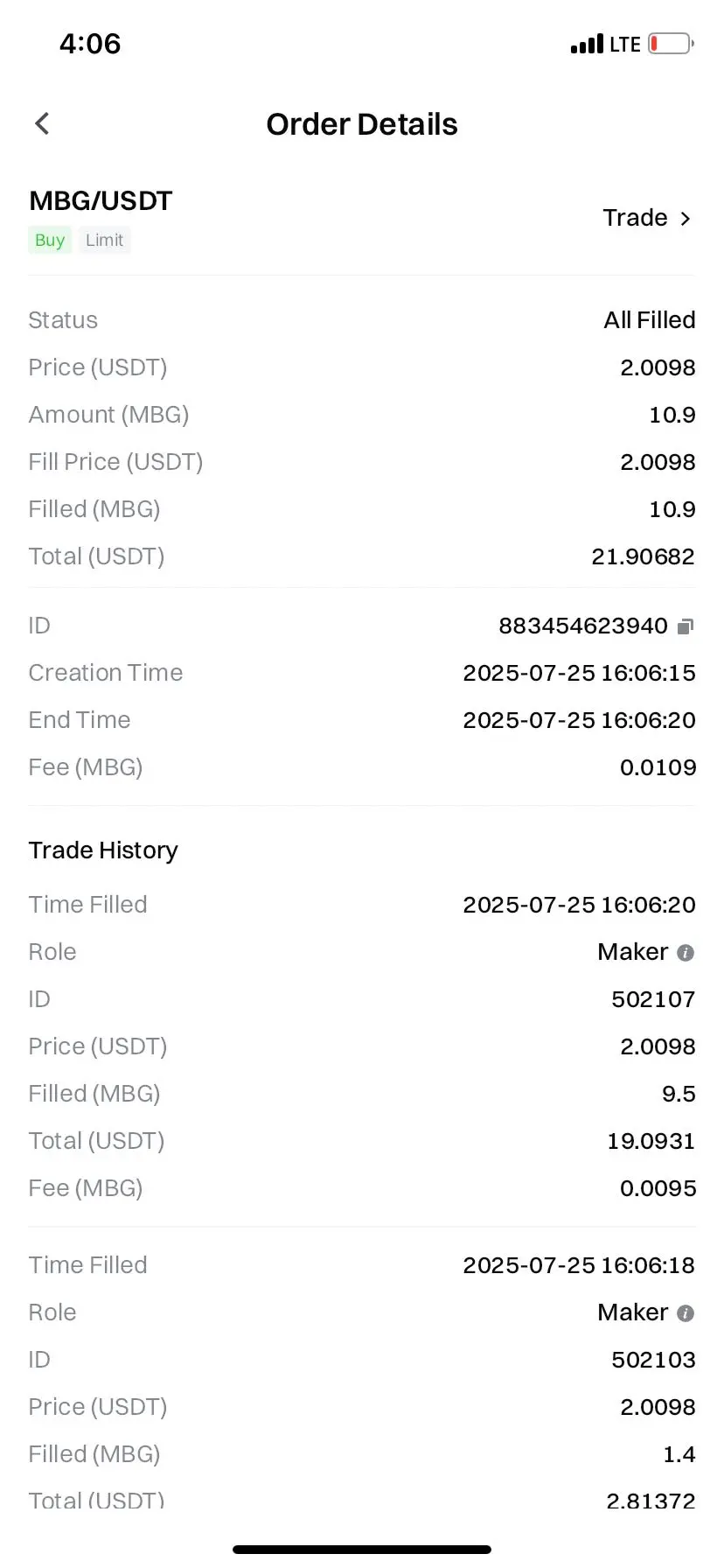Screen dimensions: 724x1568
Task: Tap the Buy tag
Action: click(x=50, y=240)
